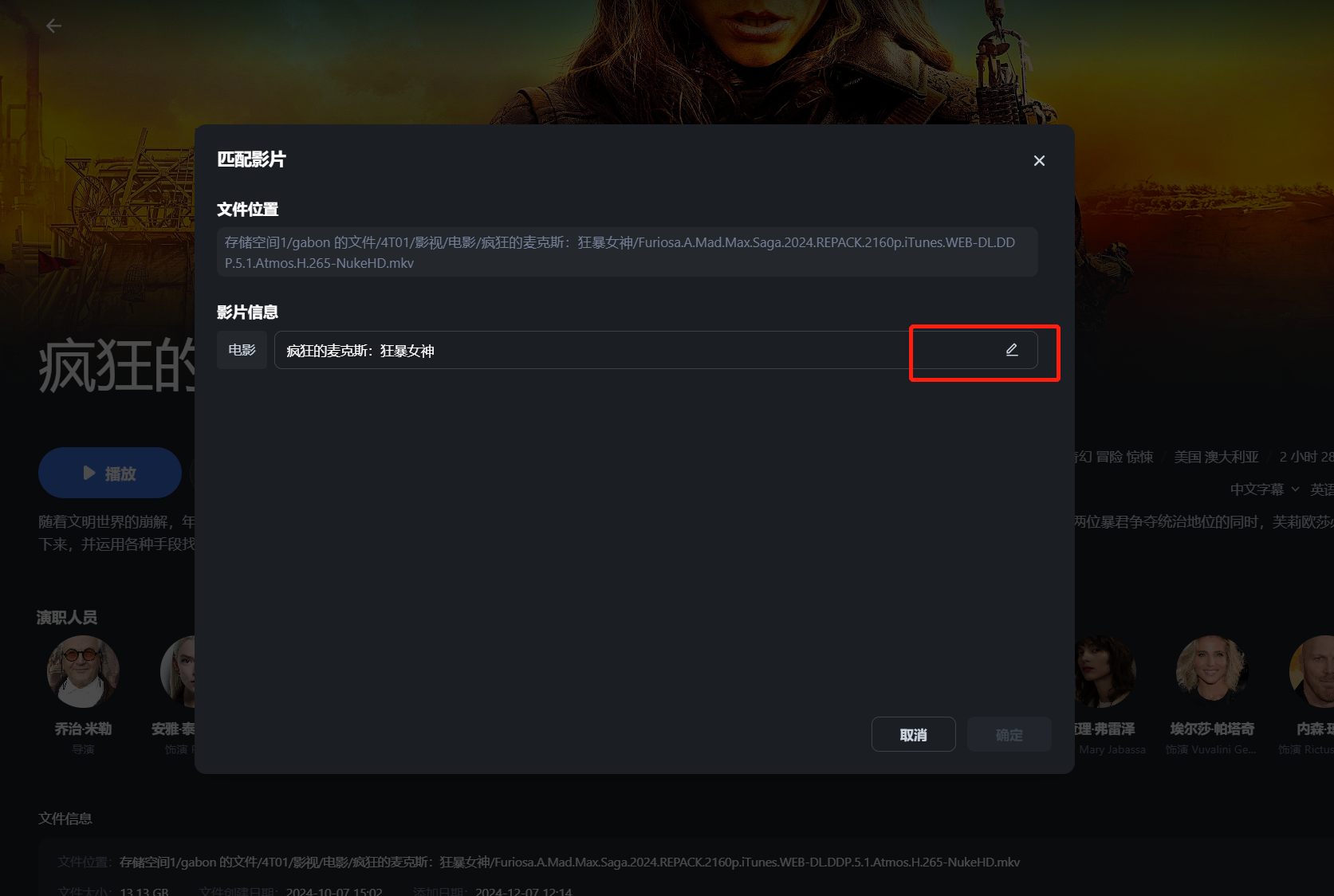Click the 演职人员 section heading
1334x896 pixels.
click(x=67, y=617)
